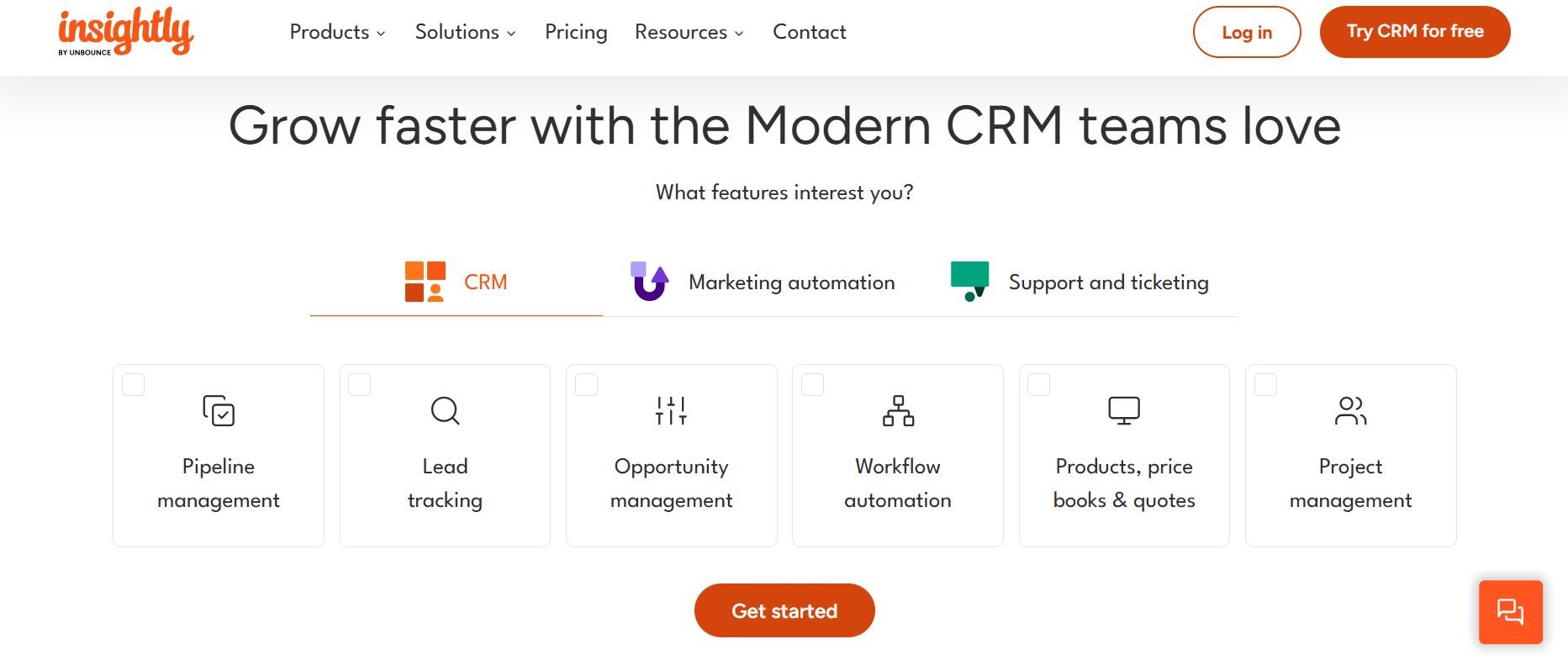Open the Contact page
This screenshot has width=1568, height=660.
click(x=809, y=32)
